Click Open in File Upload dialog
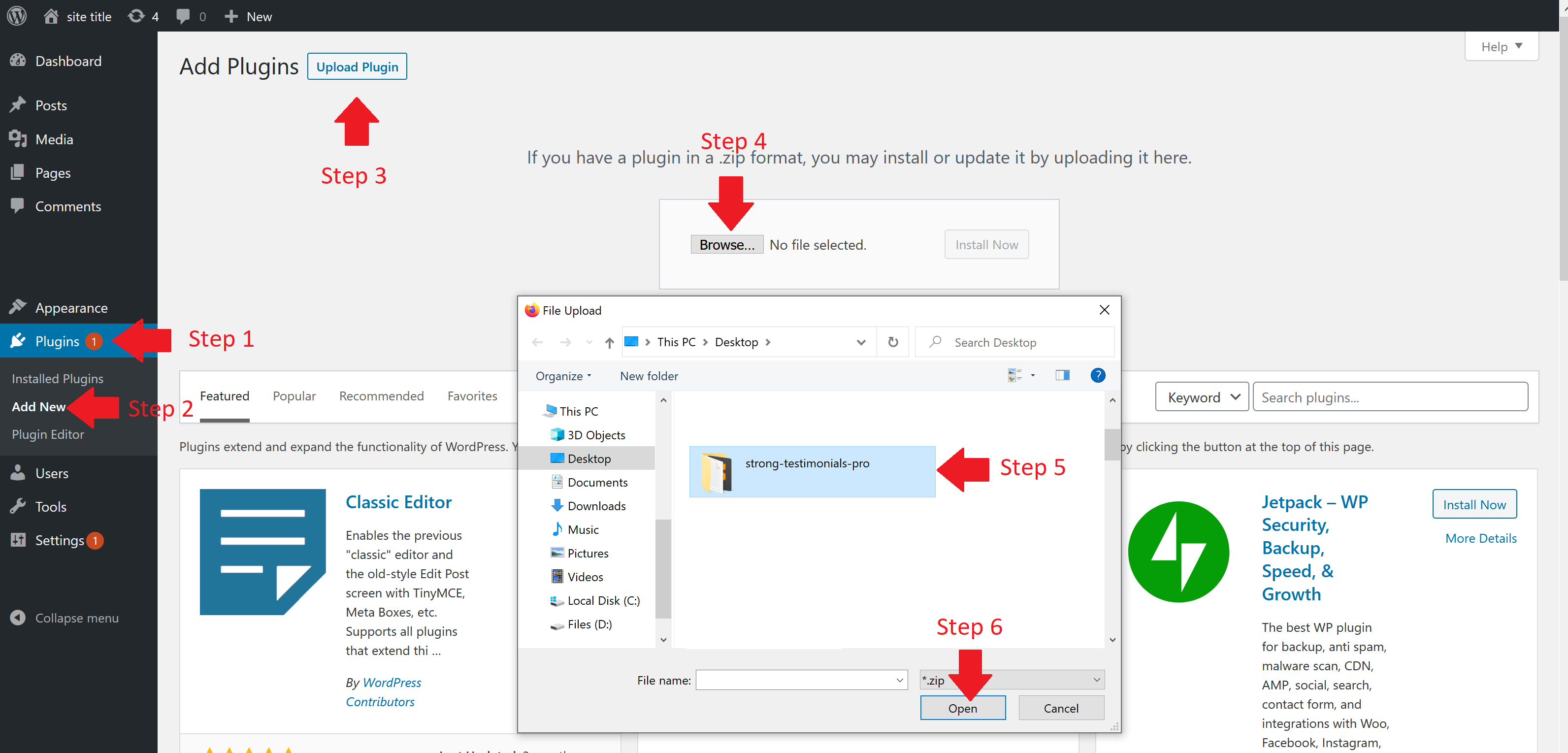 point(962,708)
